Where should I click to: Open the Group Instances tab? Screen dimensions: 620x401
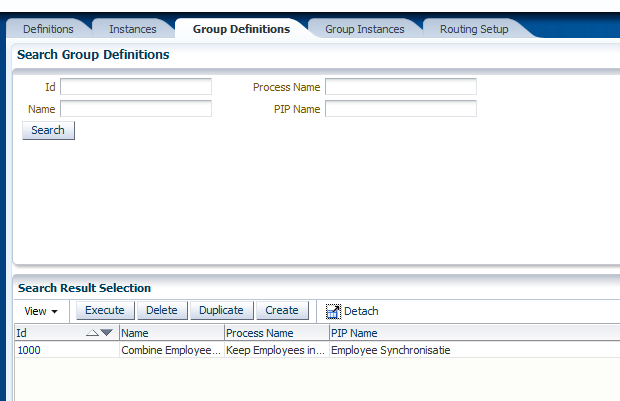coord(365,29)
